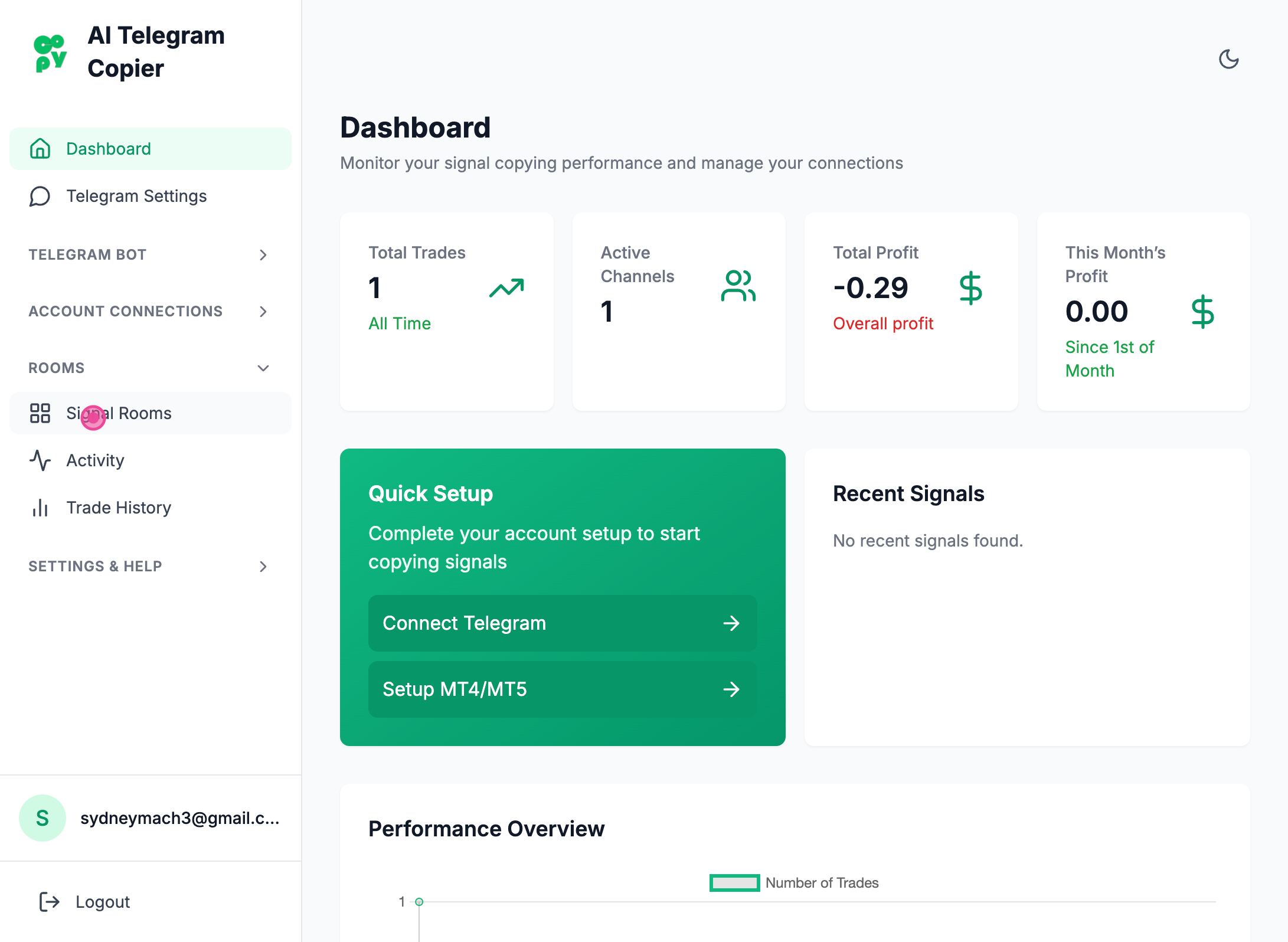Toggle the Number of Trades legend swatch

[x=734, y=883]
